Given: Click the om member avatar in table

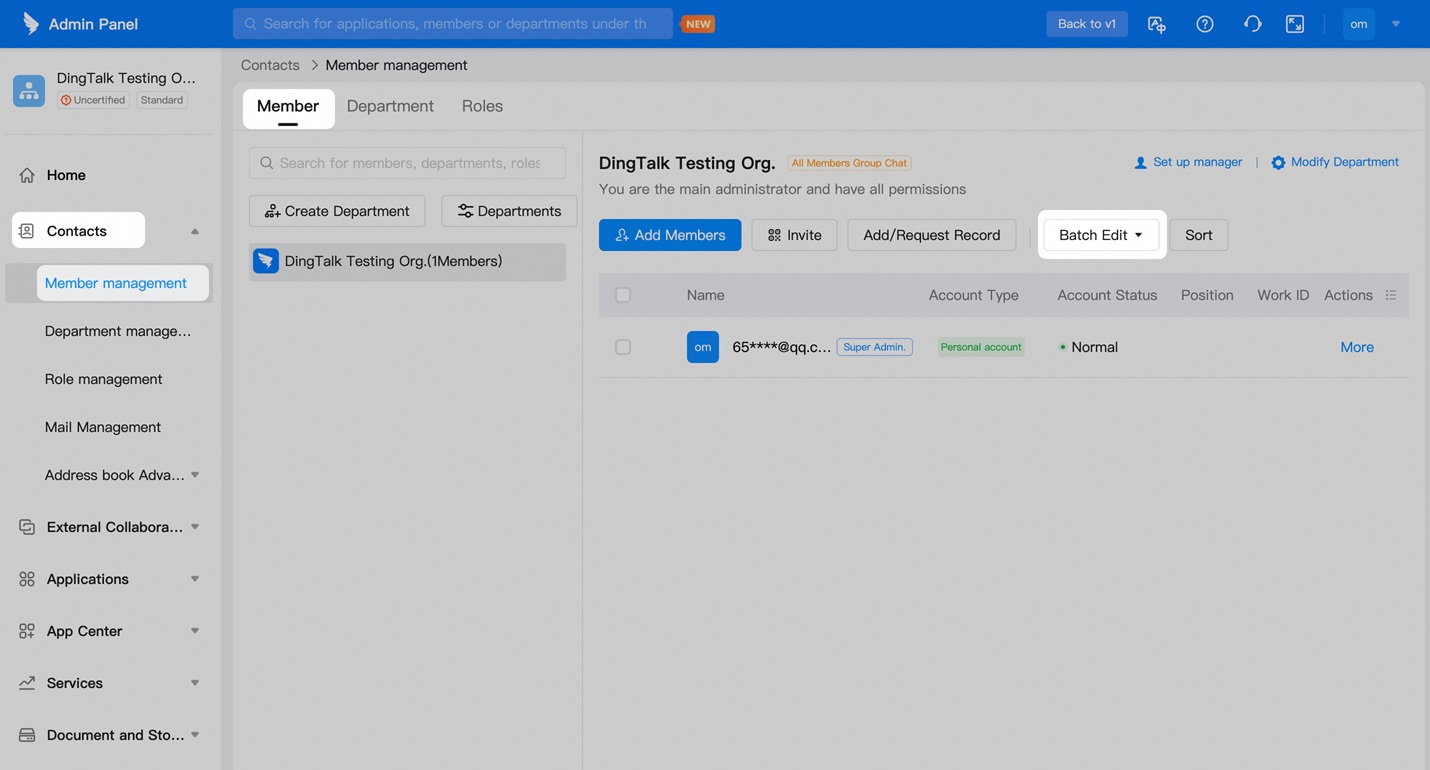Looking at the screenshot, I should (702, 347).
